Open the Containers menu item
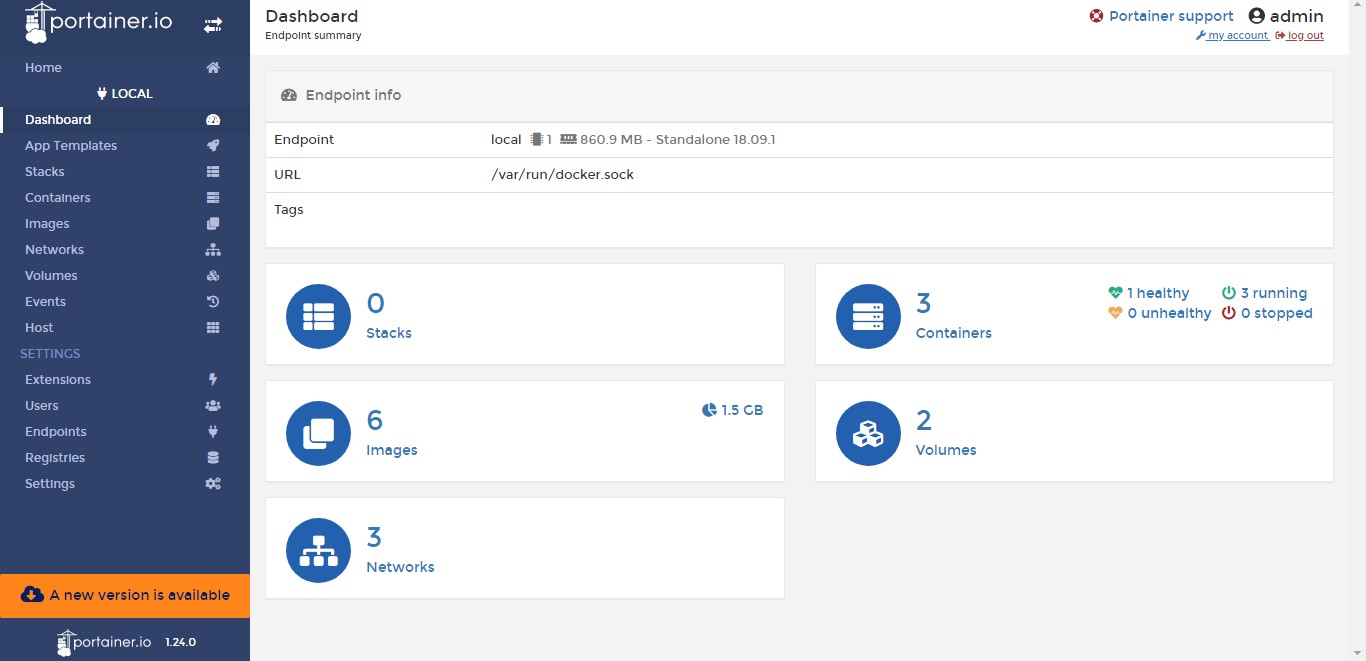 58,198
